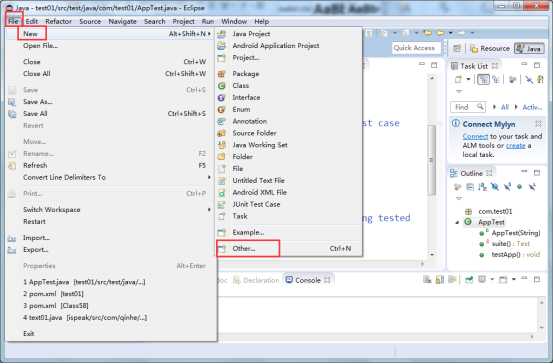Open the Refactor menu
The width and height of the screenshot is (553, 364).
point(58,22)
